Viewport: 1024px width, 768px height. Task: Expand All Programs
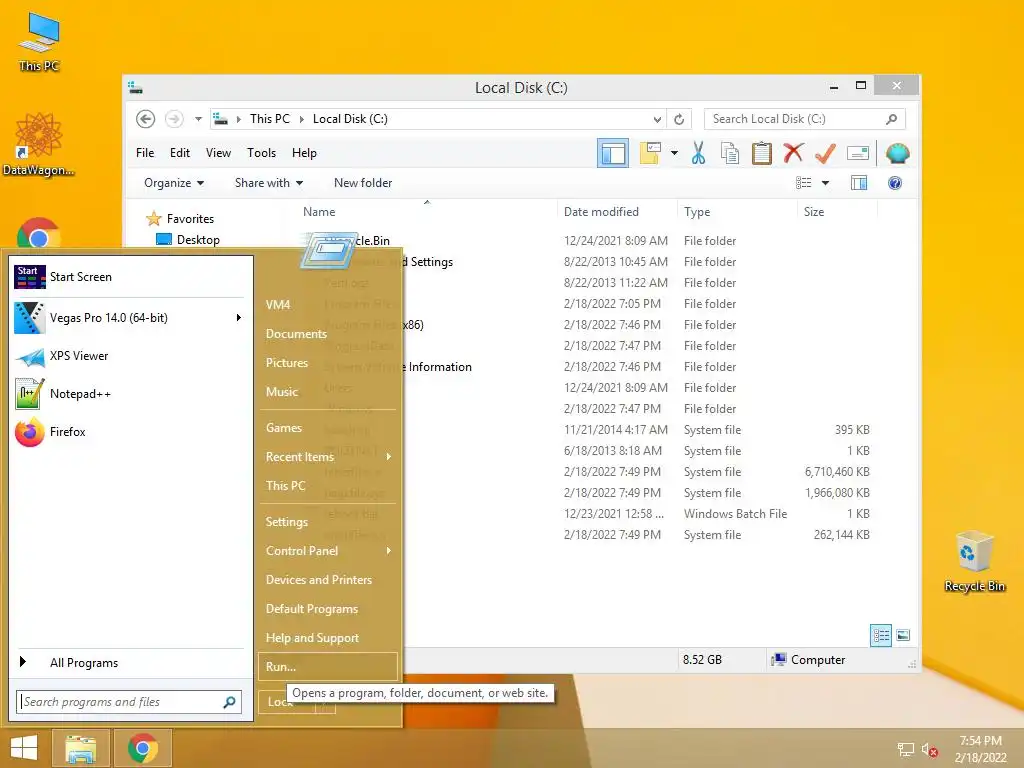pos(131,663)
